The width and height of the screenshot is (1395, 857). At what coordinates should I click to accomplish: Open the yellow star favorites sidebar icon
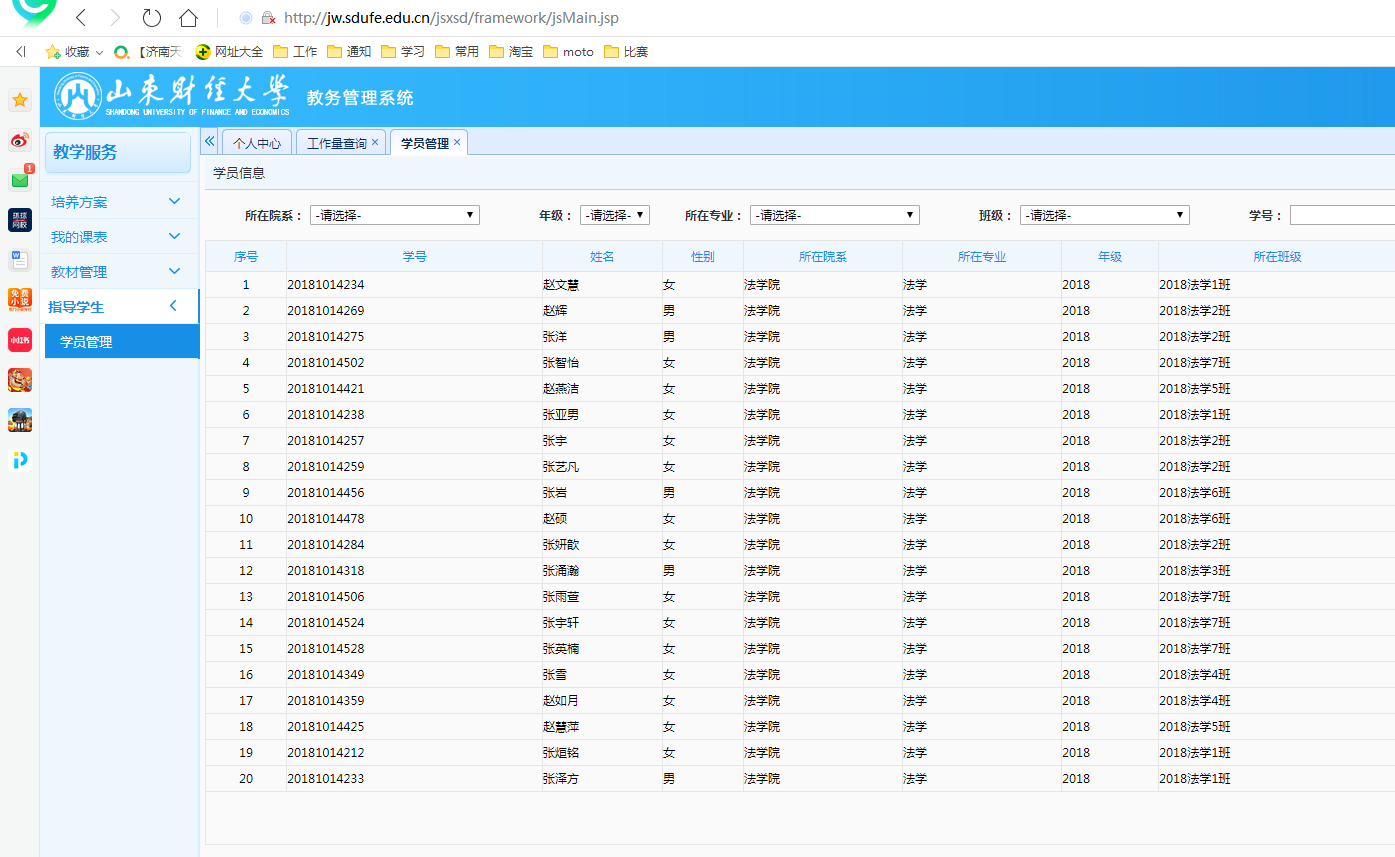pyautogui.click(x=20, y=100)
